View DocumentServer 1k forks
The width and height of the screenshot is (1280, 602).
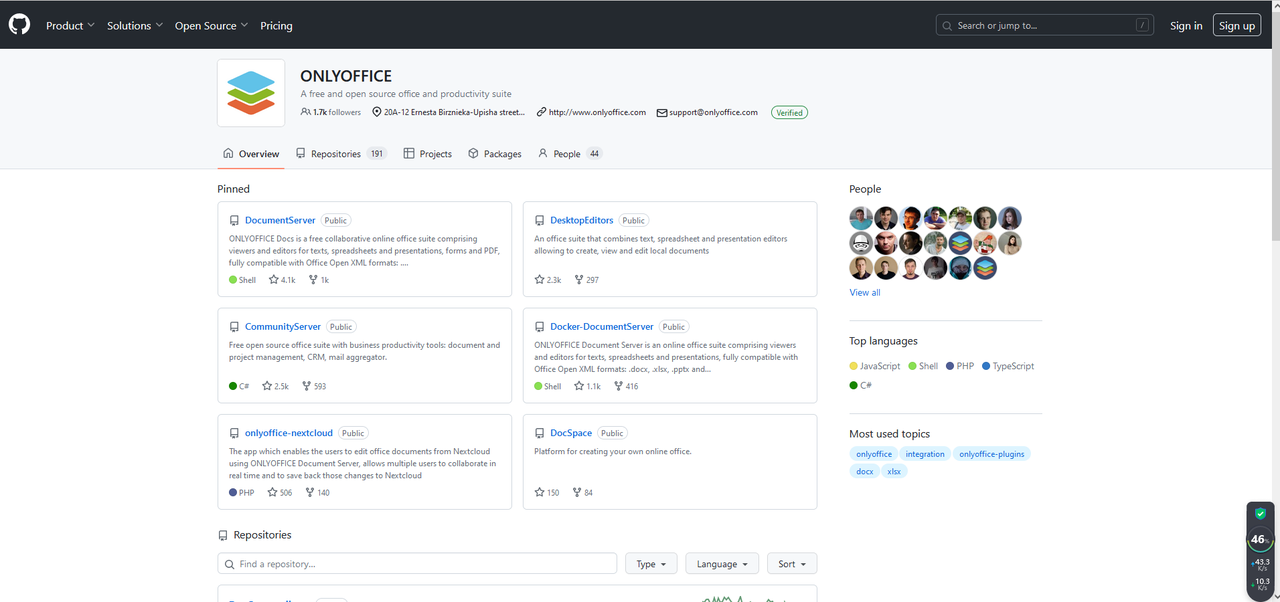click(319, 280)
